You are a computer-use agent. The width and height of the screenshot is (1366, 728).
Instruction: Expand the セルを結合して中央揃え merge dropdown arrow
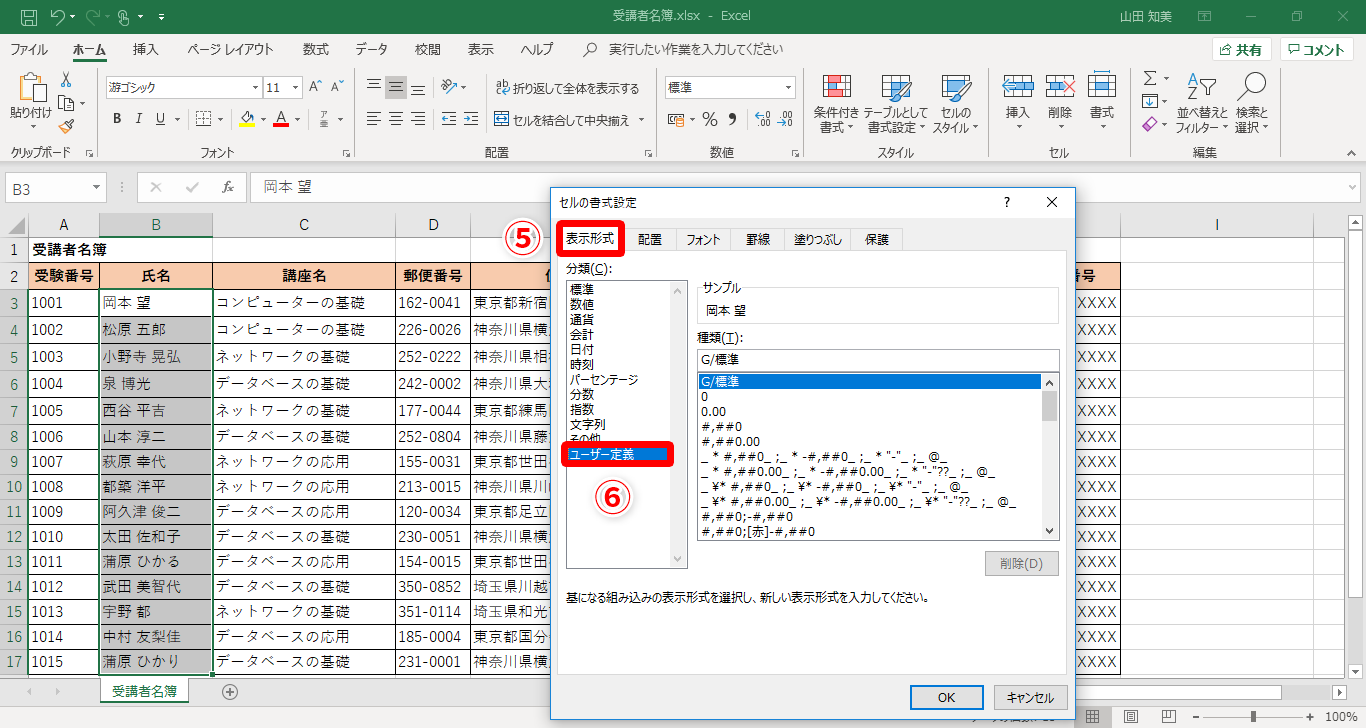click(640, 120)
